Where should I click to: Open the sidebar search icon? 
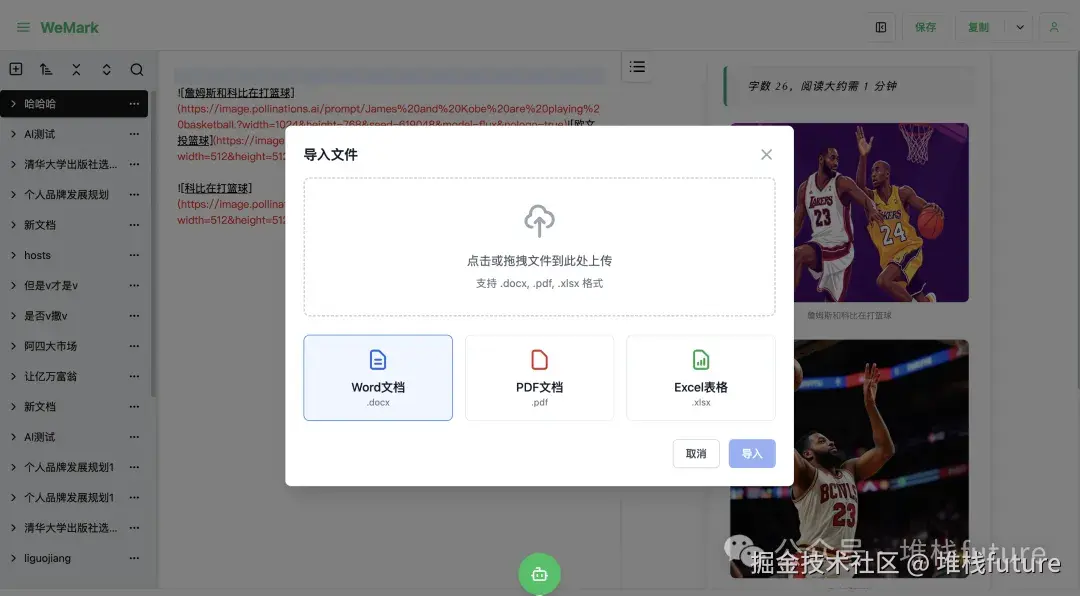coord(136,68)
